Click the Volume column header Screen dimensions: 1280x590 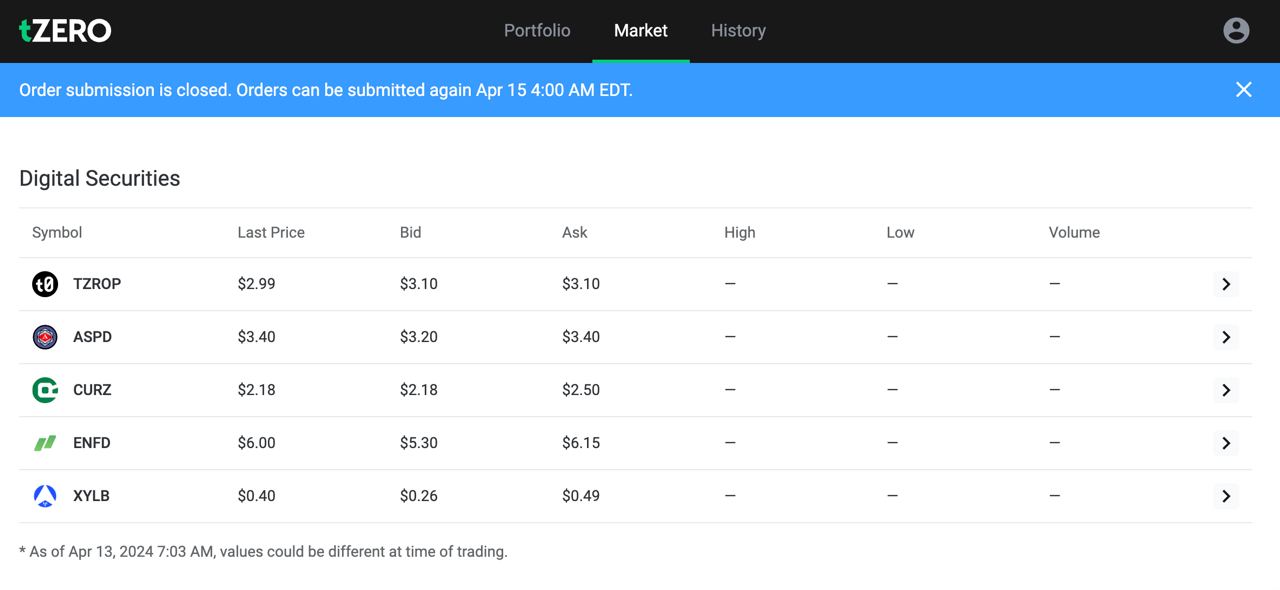click(x=1074, y=232)
